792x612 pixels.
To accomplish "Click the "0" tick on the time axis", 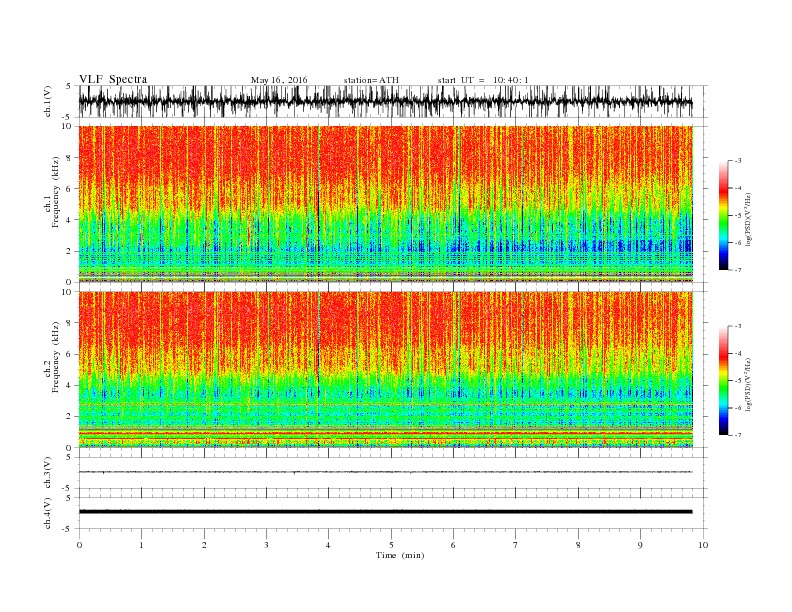I will pos(79,545).
